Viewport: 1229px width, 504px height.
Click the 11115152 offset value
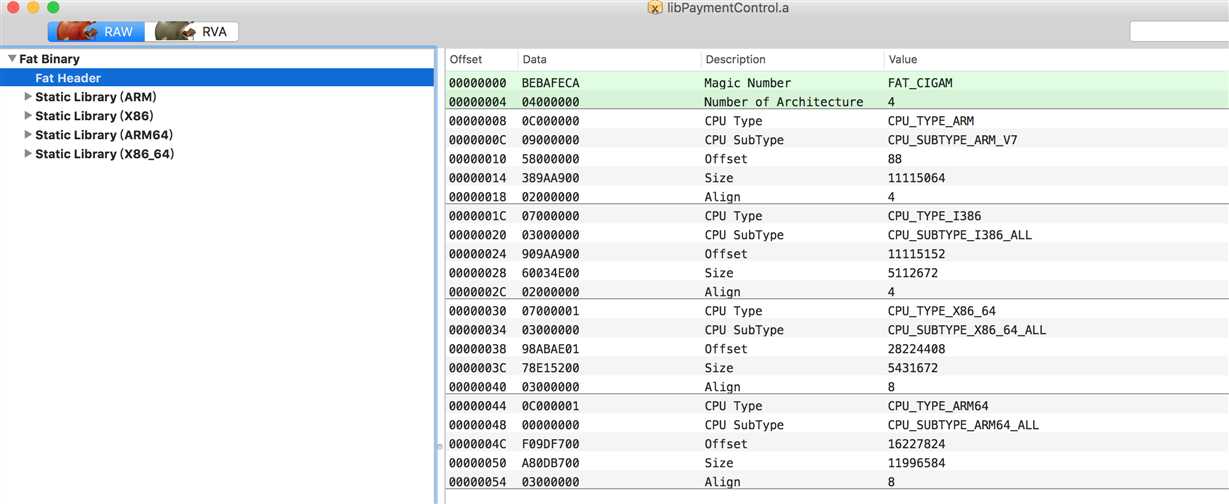coord(916,254)
